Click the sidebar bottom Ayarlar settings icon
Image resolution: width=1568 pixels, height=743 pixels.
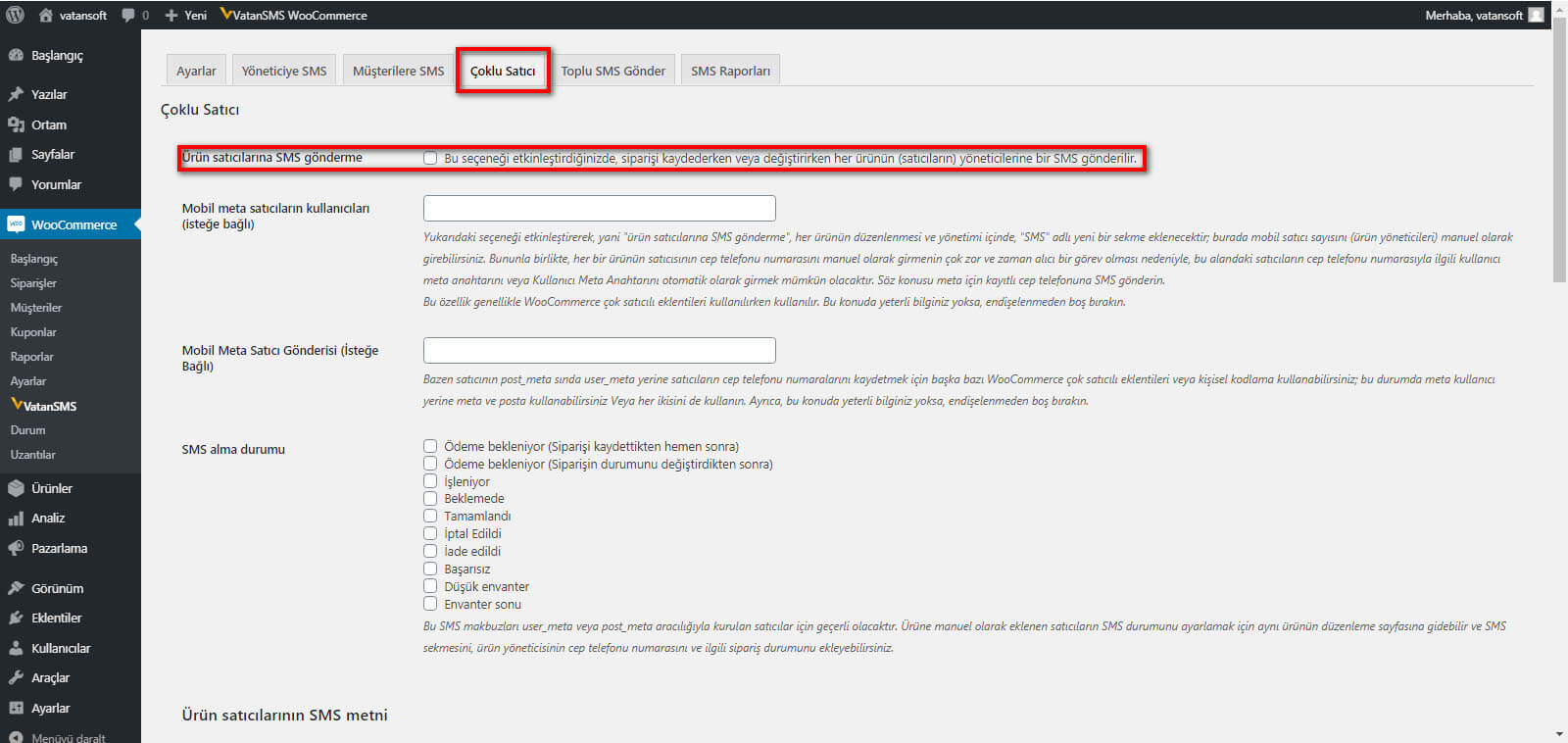coord(16,708)
